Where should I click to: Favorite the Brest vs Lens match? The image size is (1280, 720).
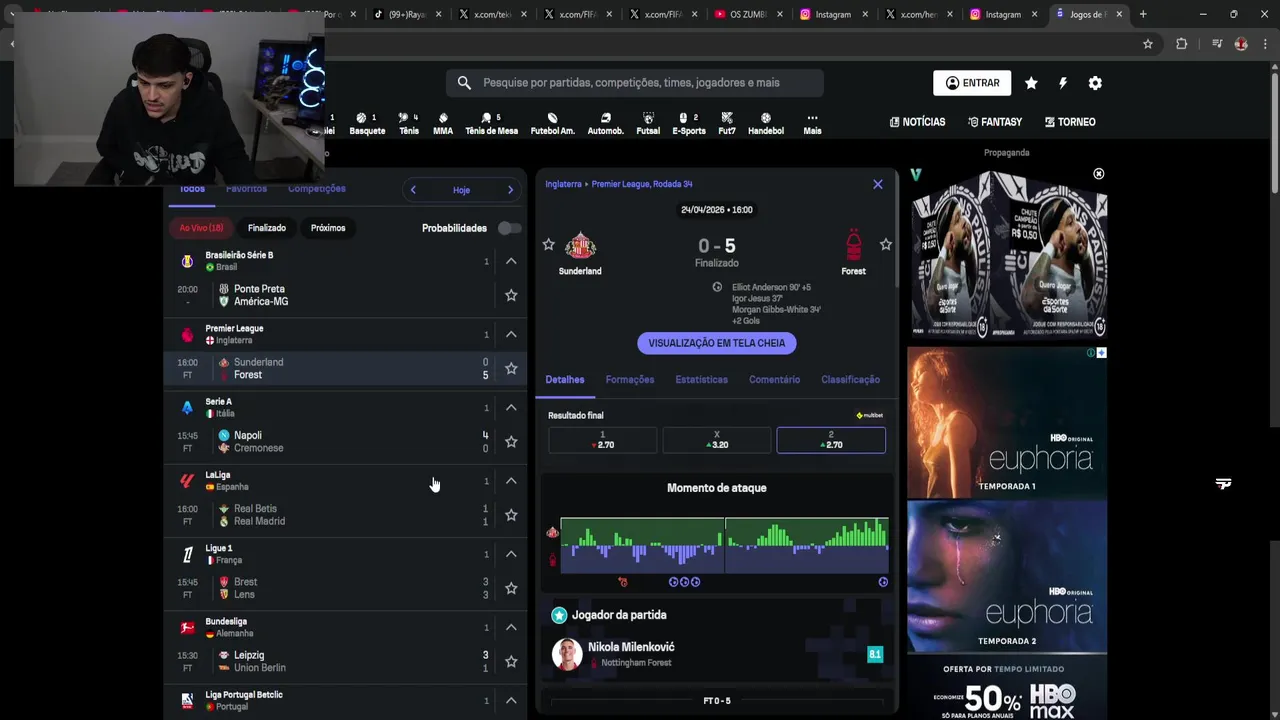(511, 588)
